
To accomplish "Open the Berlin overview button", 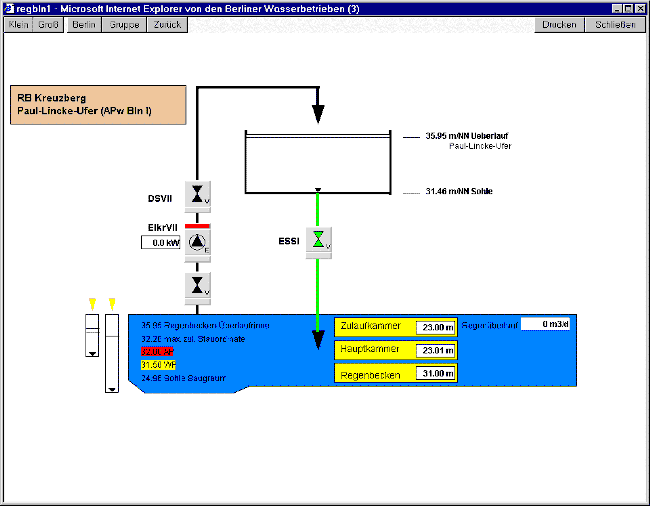I will click(84, 25).
